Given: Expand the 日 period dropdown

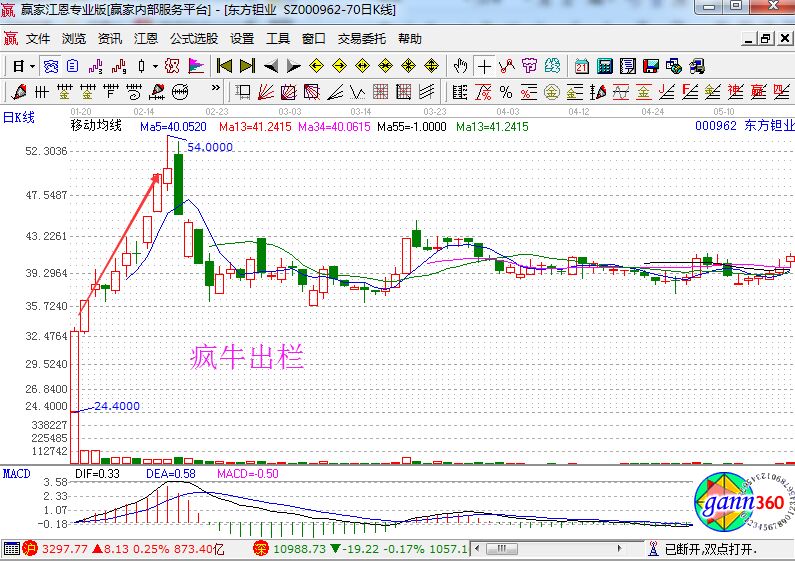Looking at the screenshot, I should [x=24, y=66].
